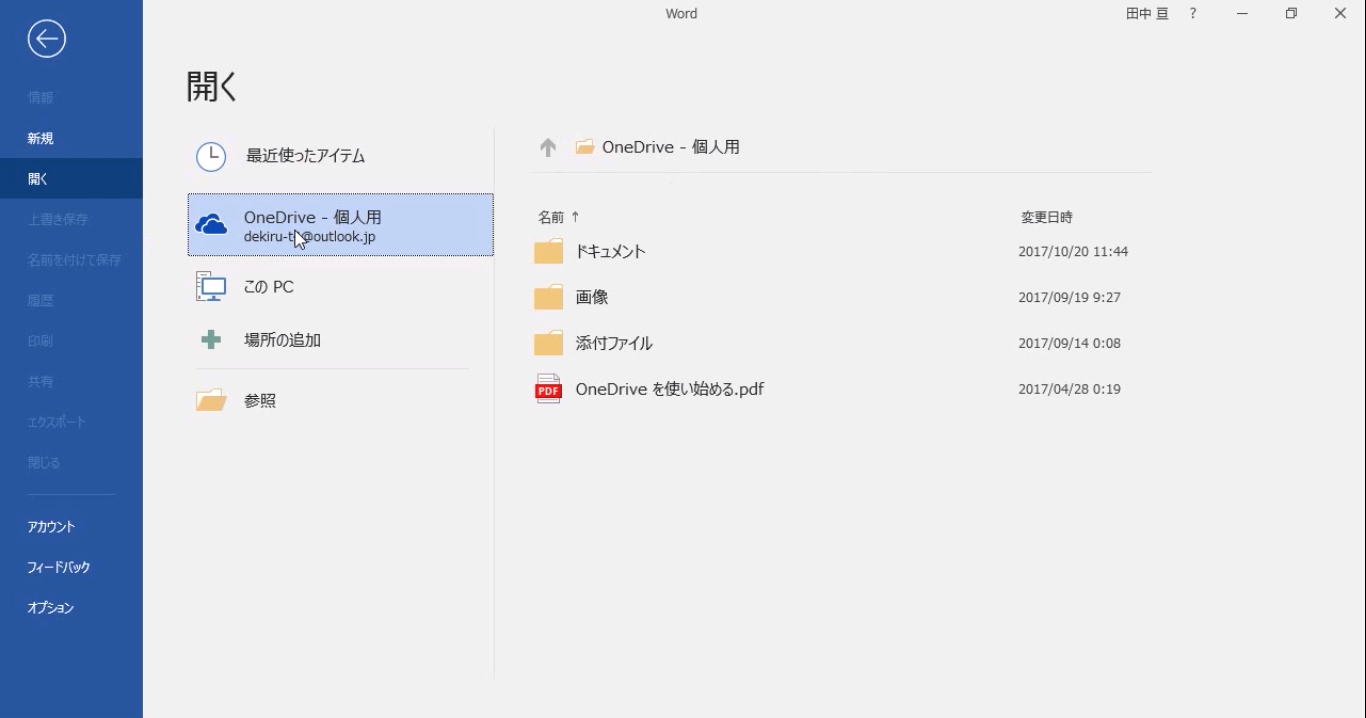
Task: Click date 2017/04/28 0:19
Action: [1069, 389]
